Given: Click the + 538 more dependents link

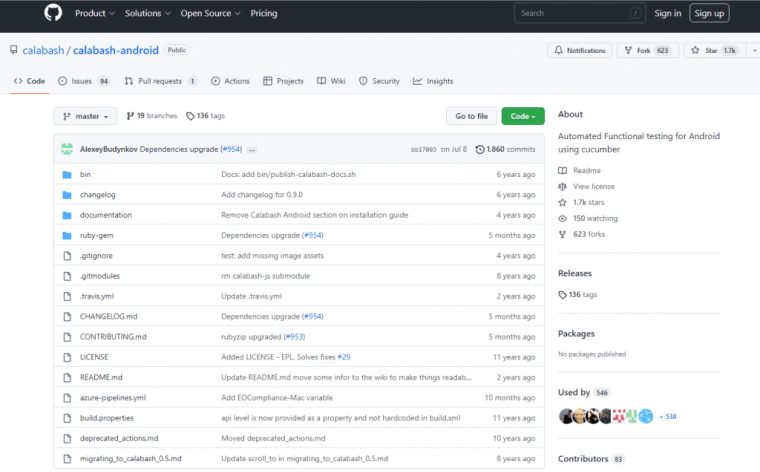Looking at the screenshot, I should coord(668,416).
